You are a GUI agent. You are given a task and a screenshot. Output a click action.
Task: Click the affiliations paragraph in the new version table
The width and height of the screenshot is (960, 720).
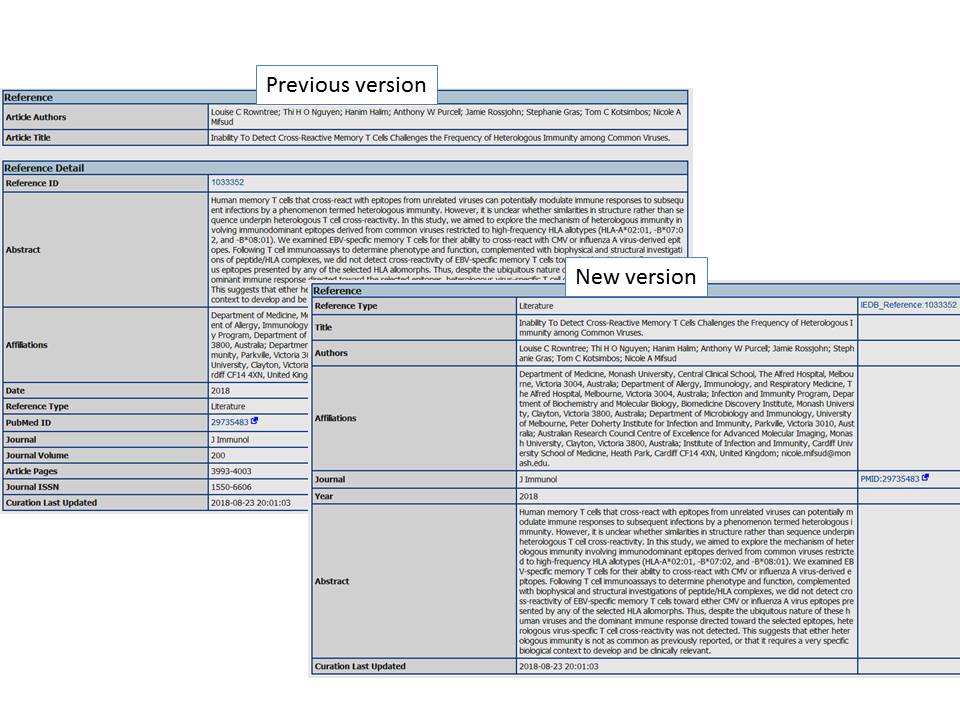pos(686,419)
